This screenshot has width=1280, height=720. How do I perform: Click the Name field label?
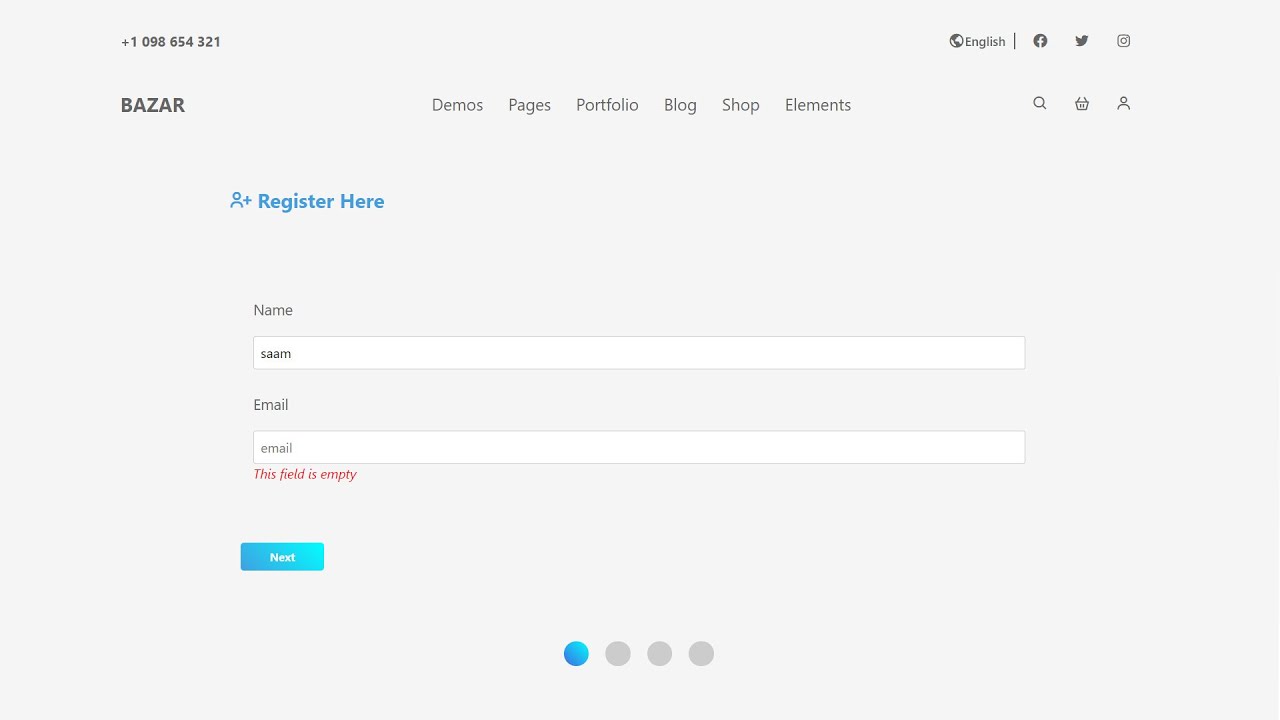point(273,310)
